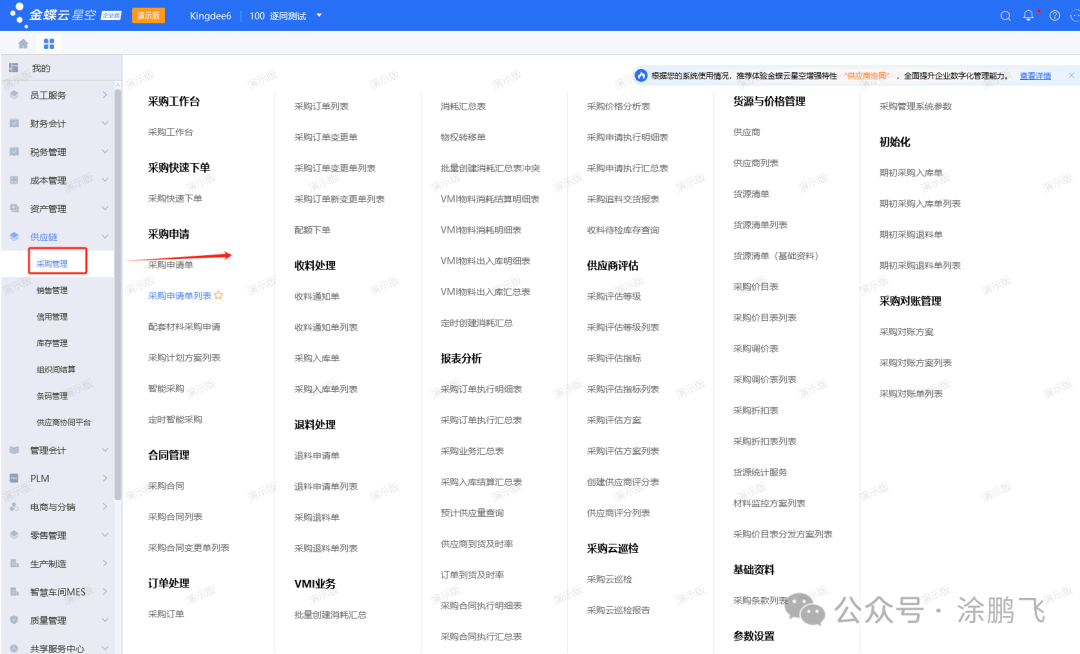Image resolution: width=1080 pixels, height=654 pixels.
Task: Click the 查看详情 link in banner
Action: point(1035,76)
